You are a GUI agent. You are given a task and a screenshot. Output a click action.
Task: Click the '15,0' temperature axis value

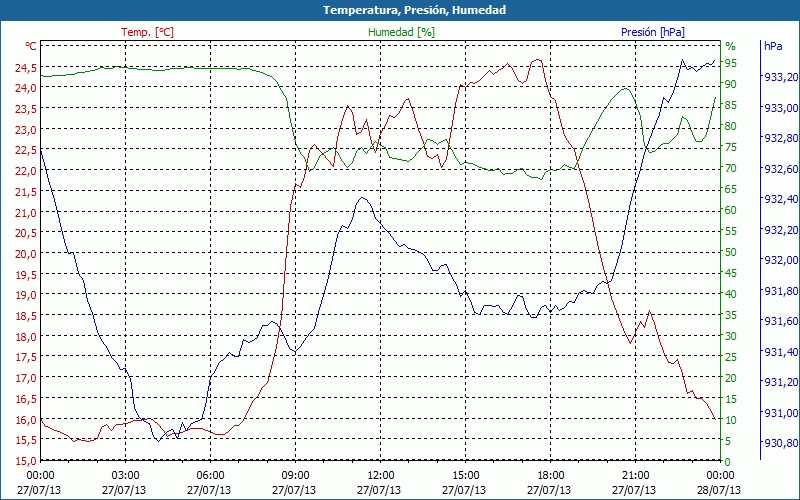(x=26, y=461)
